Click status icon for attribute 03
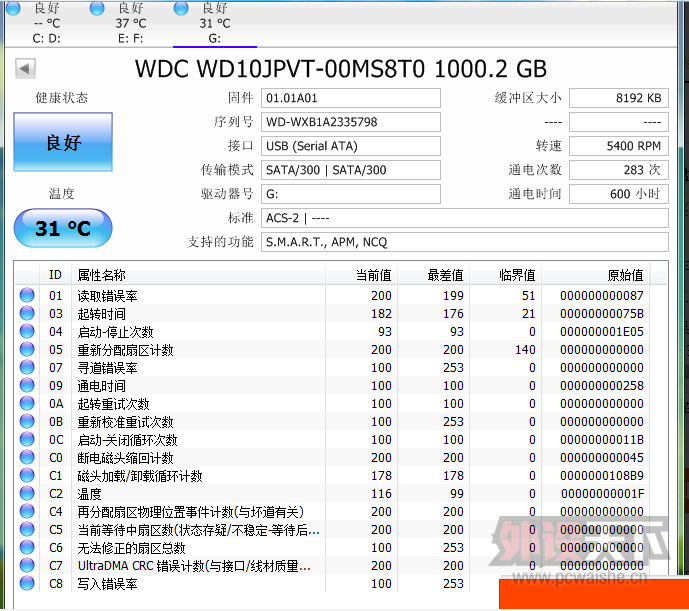Viewport: 689px width, 611px height. coord(27,313)
